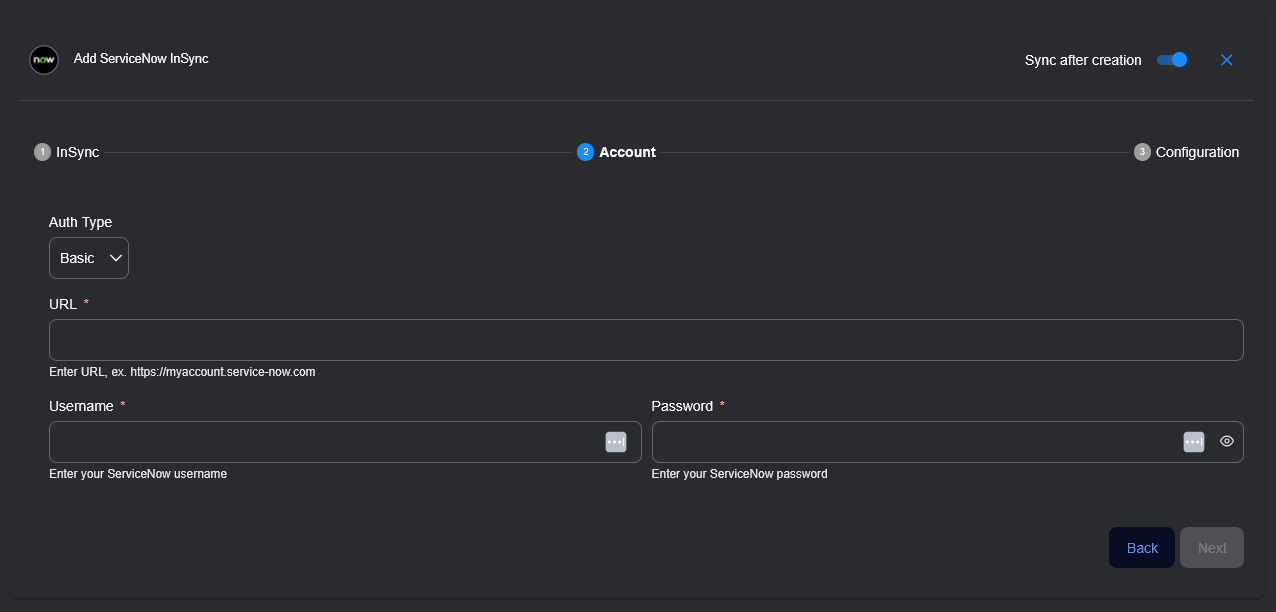Toggle the Sync after creation switch
This screenshot has width=1276, height=612.
(1172, 60)
